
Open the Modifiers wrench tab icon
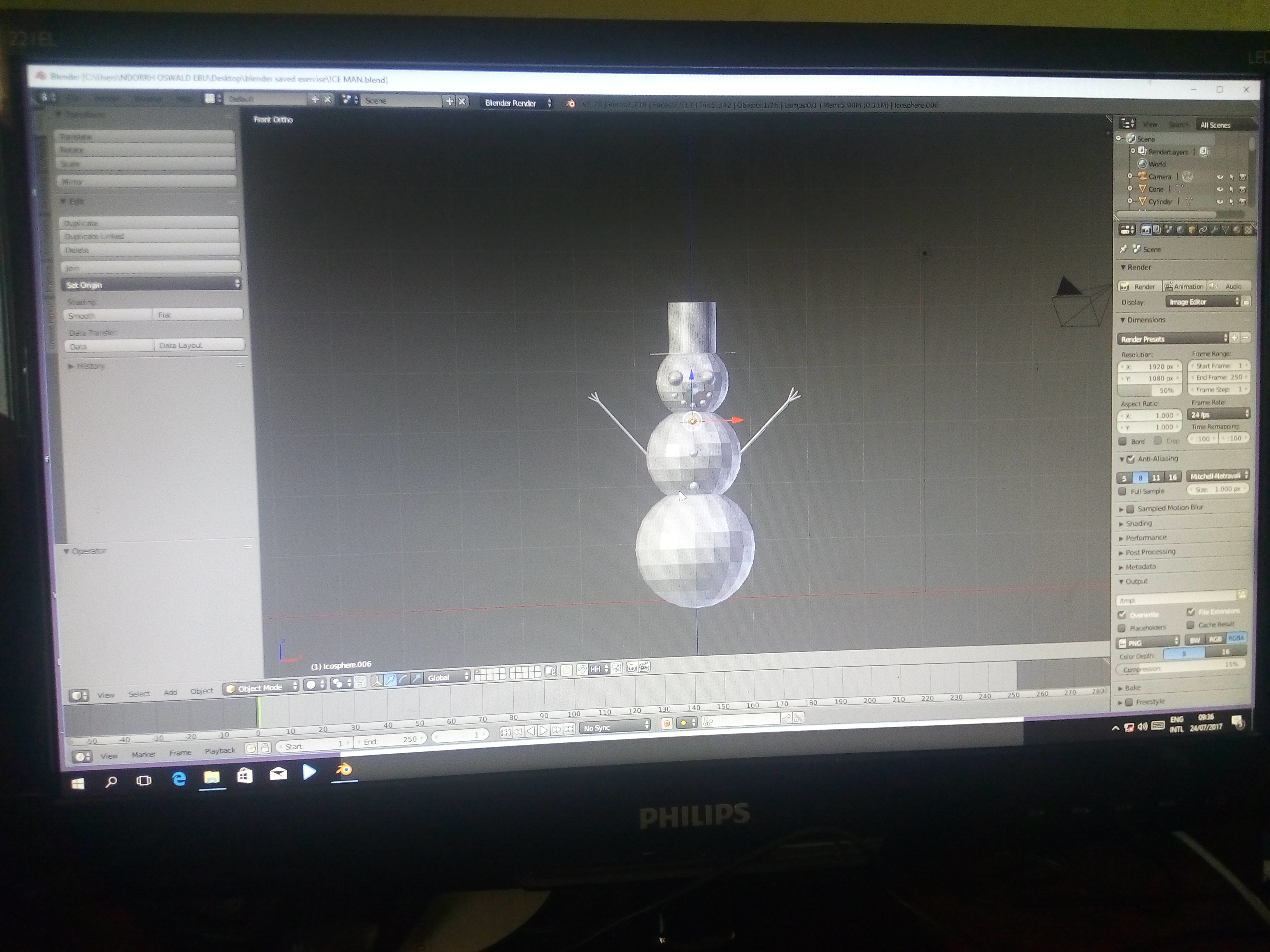pyautogui.click(x=1214, y=230)
